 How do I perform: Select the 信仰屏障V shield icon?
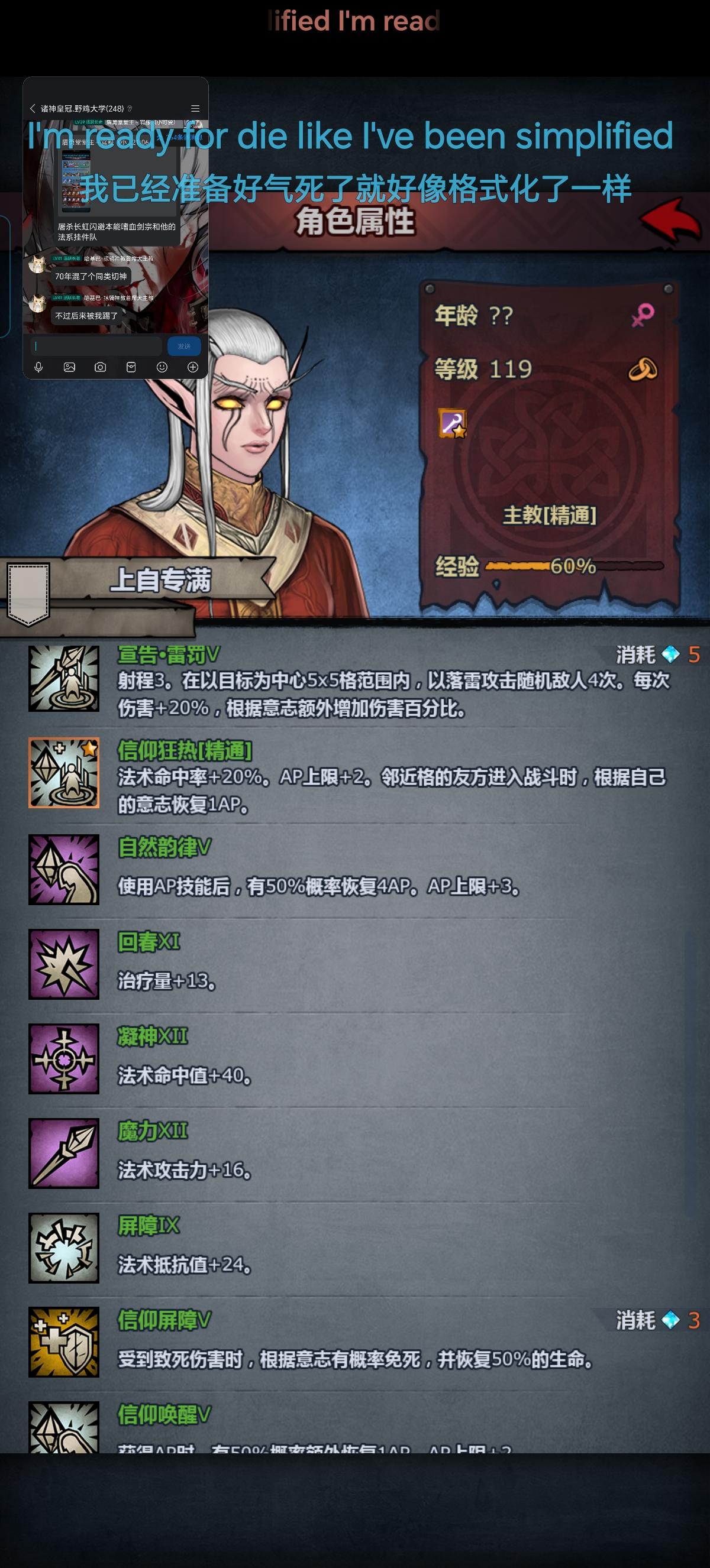coord(64,1342)
